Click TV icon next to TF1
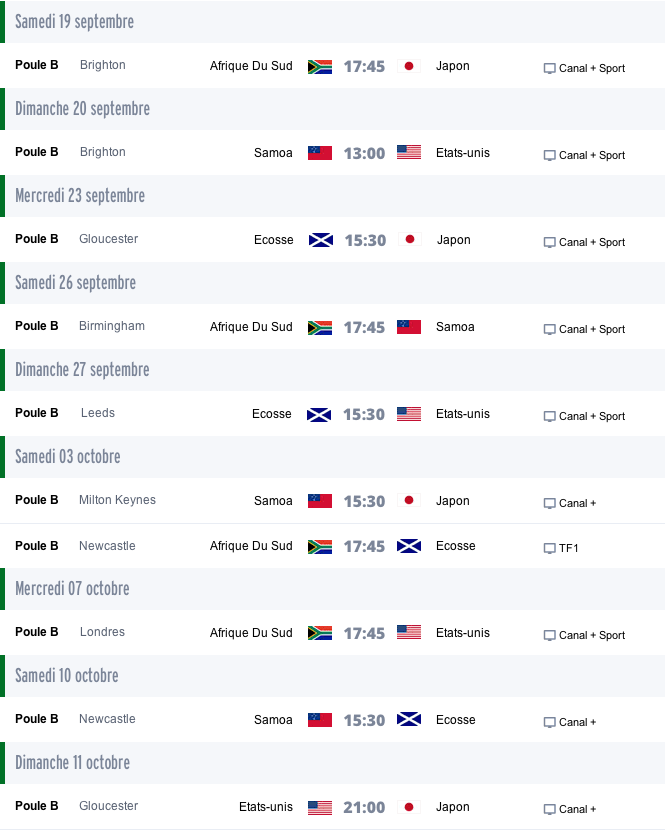This screenshot has height=832, width=669. point(550,548)
